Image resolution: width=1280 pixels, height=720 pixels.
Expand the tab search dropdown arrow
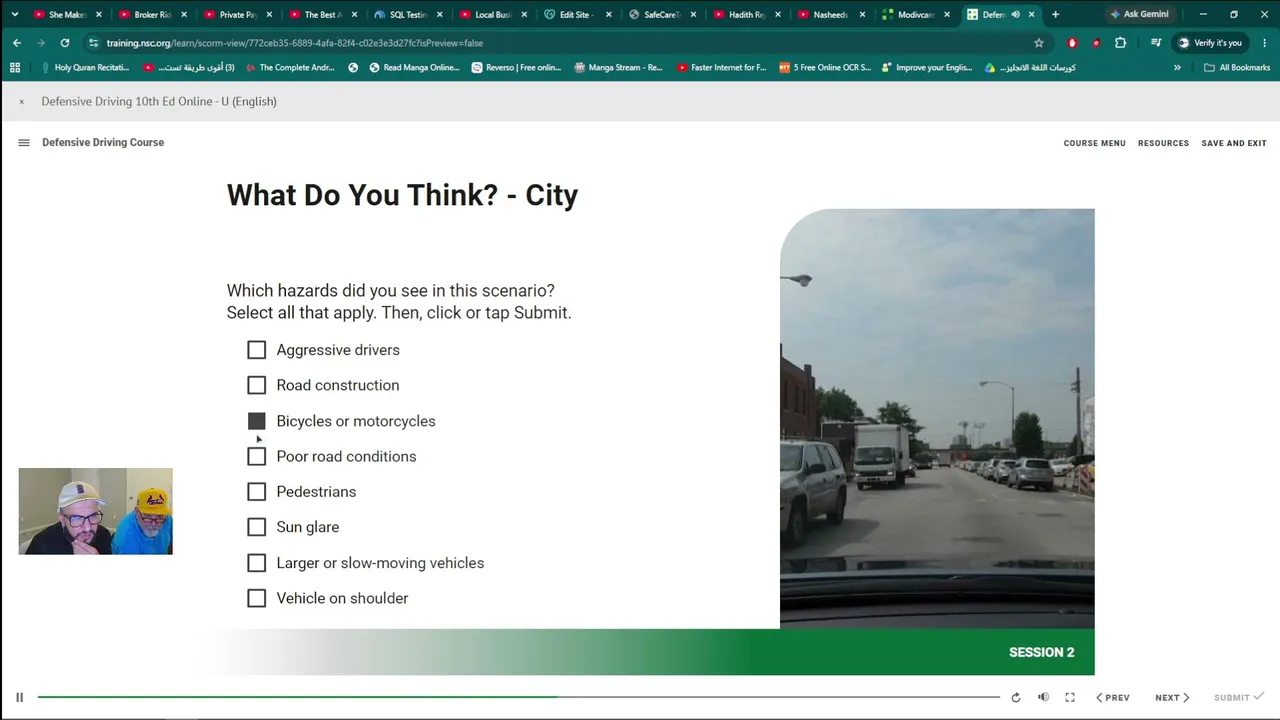coord(14,14)
